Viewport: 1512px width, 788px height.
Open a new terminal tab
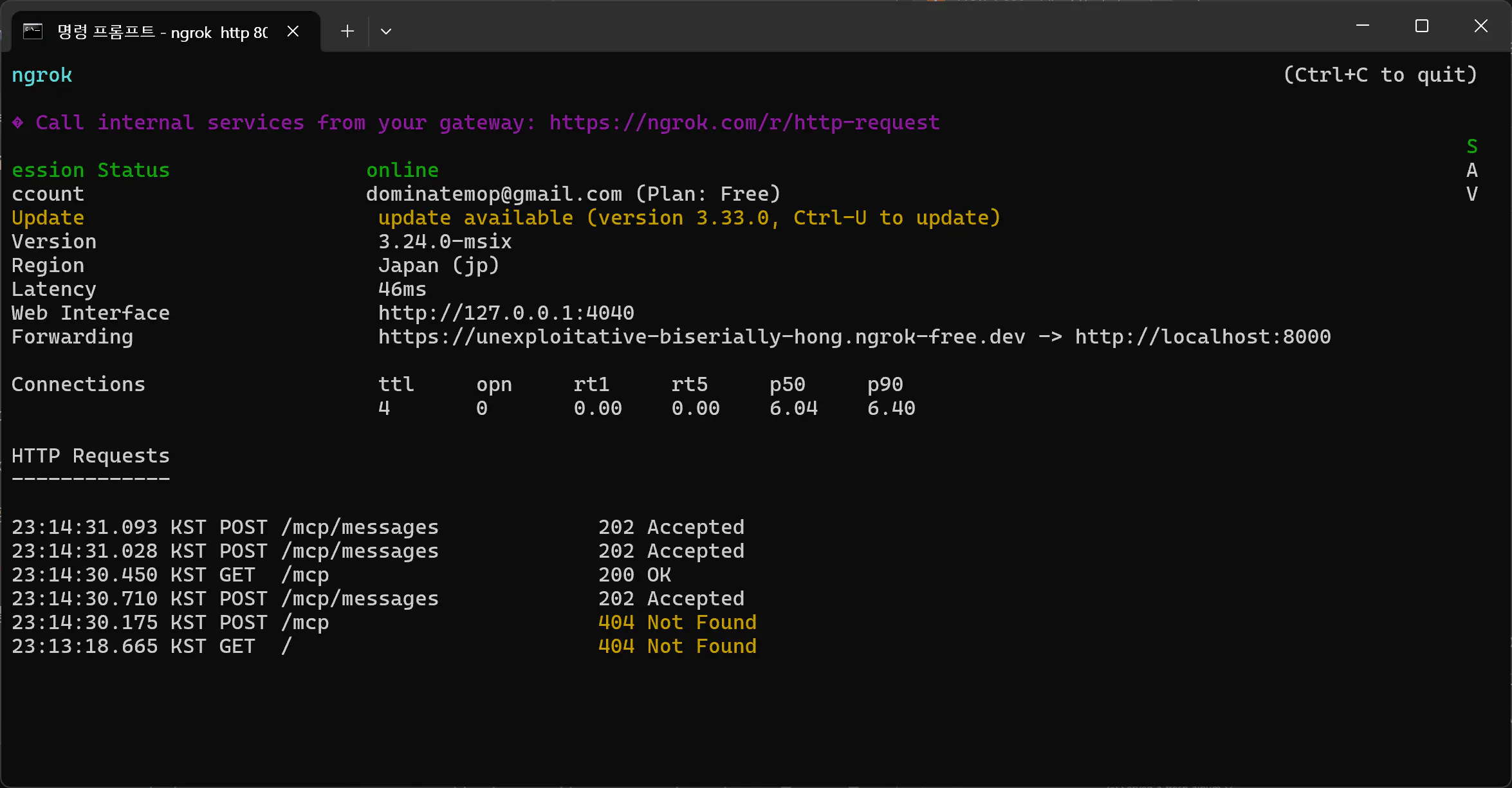click(347, 31)
